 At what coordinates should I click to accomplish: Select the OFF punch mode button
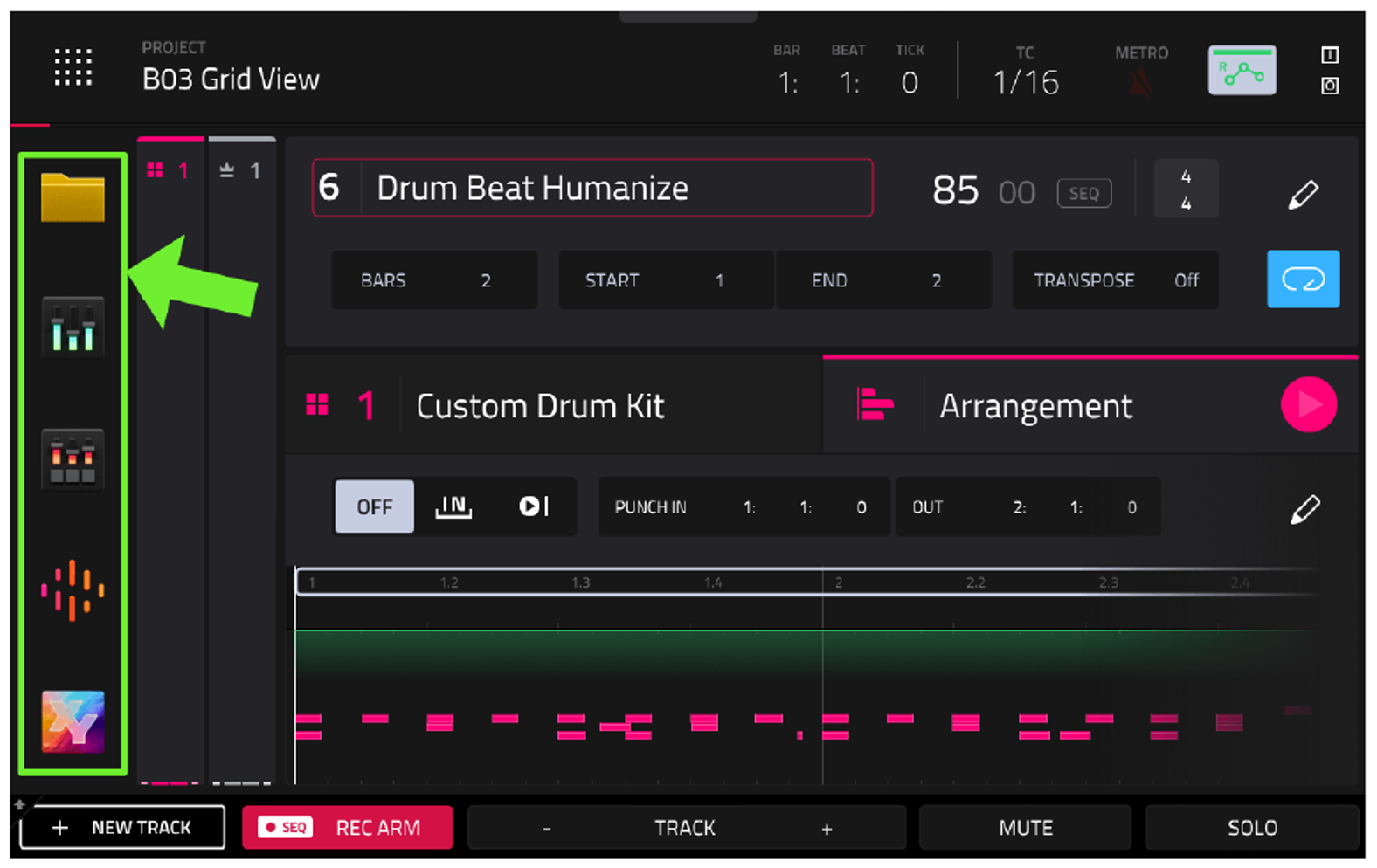[x=374, y=506]
